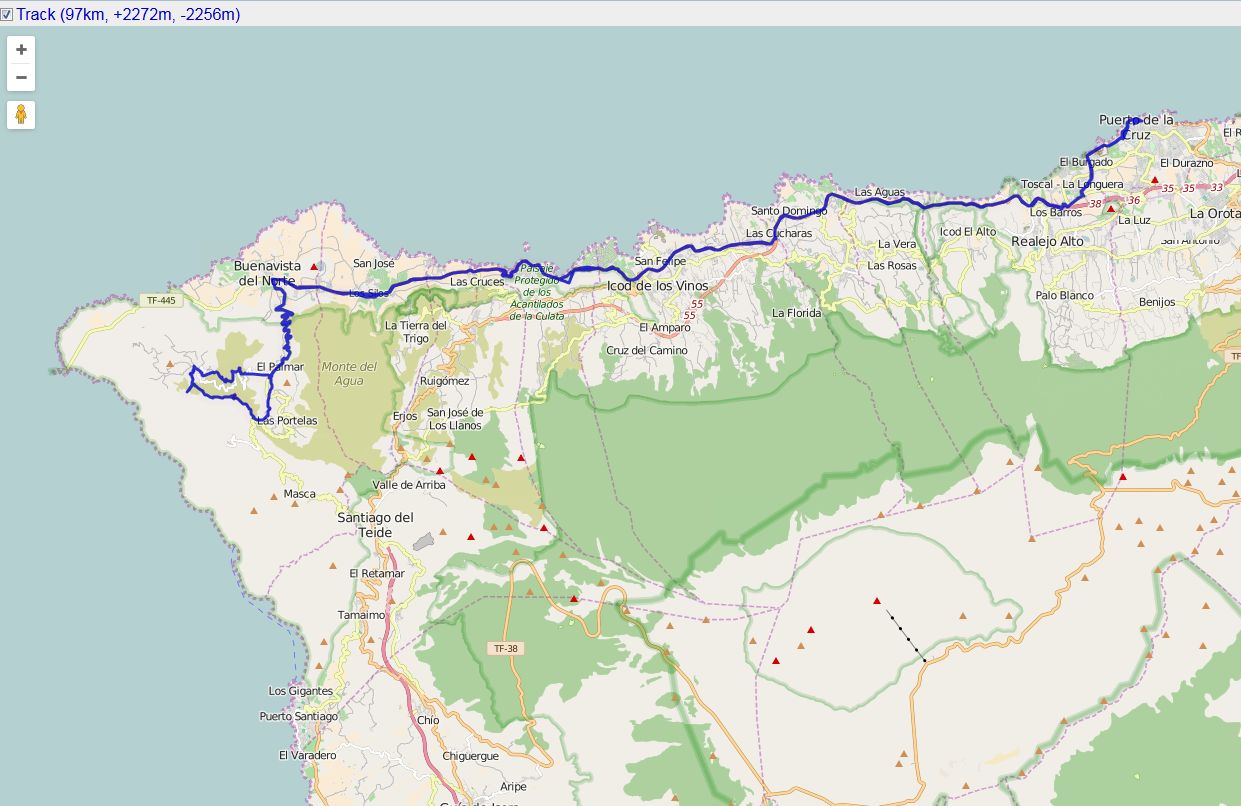Screen dimensions: 1241x806
Task: Click the TF-38 road shield
Action: click(508, 649)
